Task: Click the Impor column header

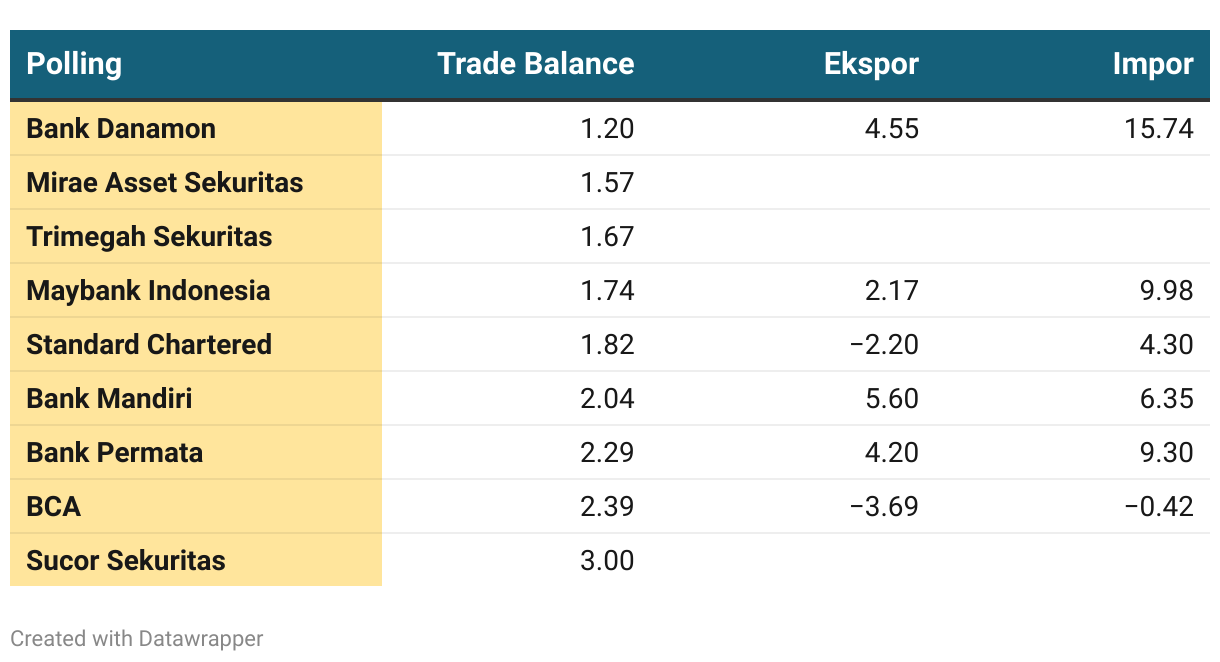Action: point(1152,64)
